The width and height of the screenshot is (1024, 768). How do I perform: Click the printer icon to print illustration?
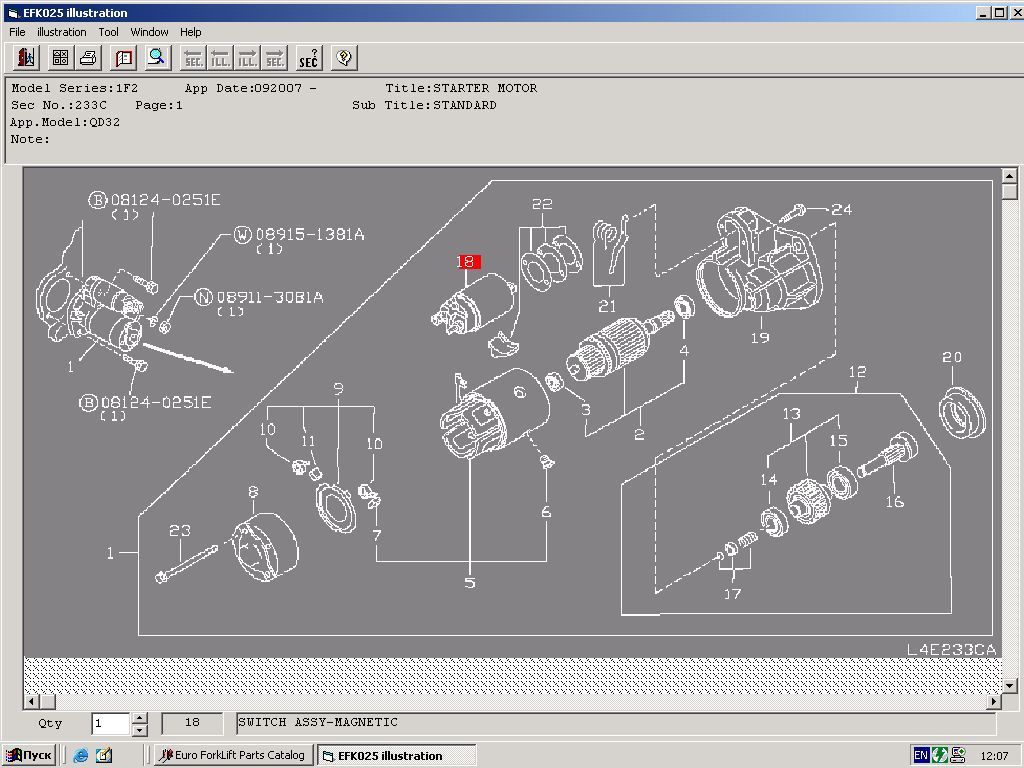click(x=88, y=58)
